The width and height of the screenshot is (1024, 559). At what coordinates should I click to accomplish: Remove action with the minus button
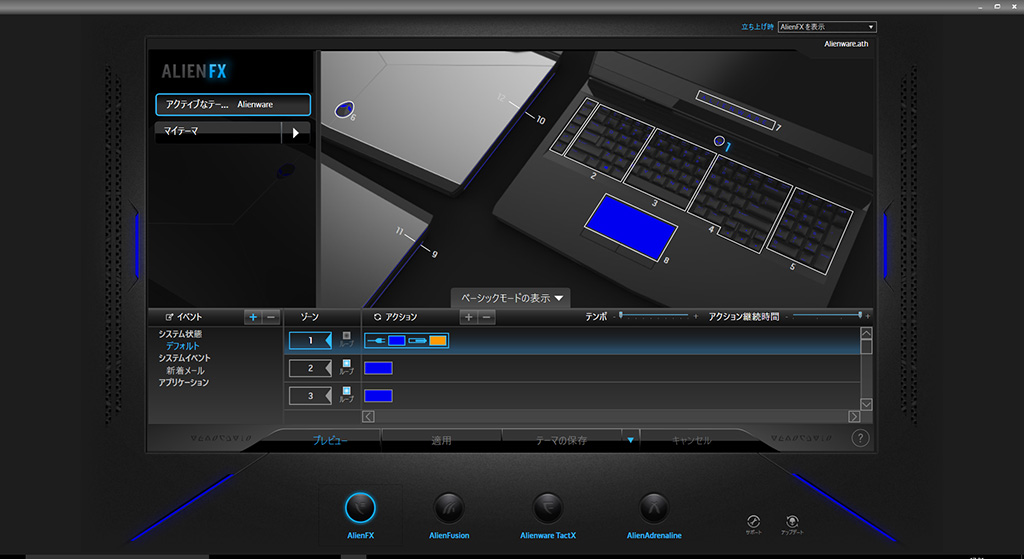click(x=487, y=317)
